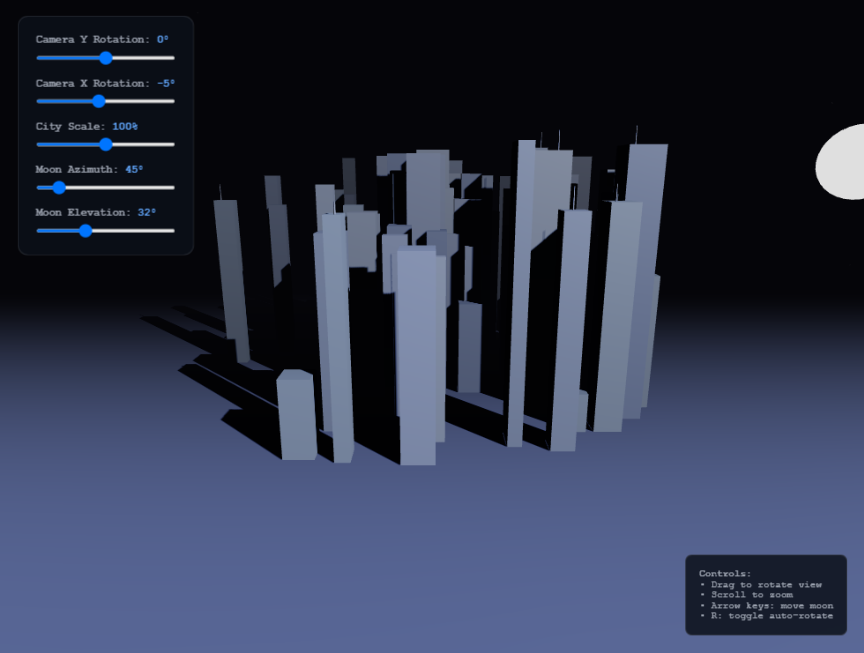The image size is (864, 653).
Task: Click the 32° Moon Elevation value
Action: [146, 212]
